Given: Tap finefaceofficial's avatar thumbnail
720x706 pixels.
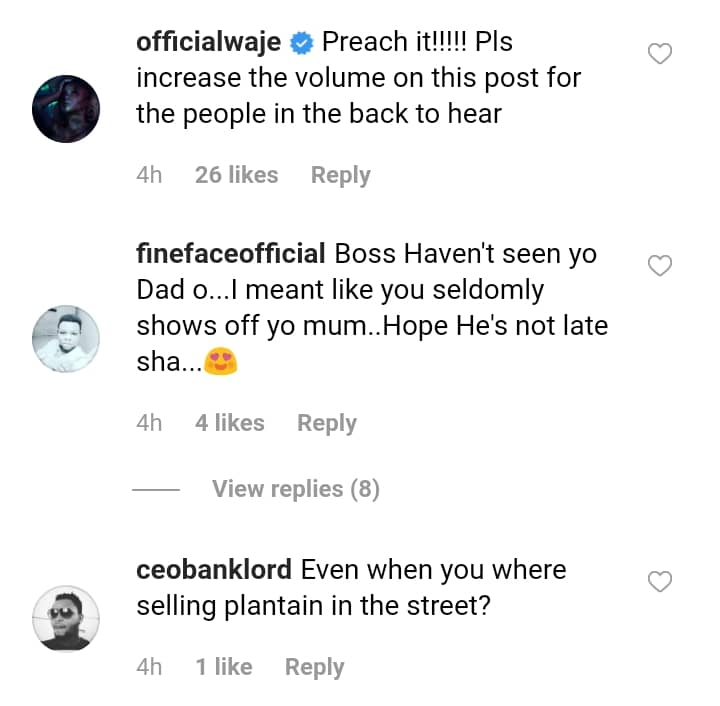Looking at the screenshot, I should [x=67, y=339].
